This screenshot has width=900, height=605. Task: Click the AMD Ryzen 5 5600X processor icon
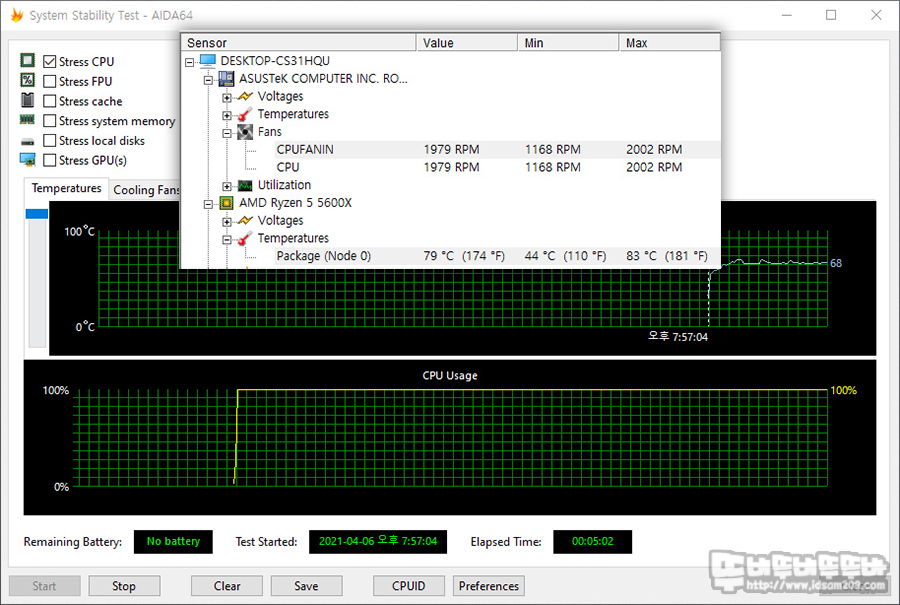(x=227, y=203)
